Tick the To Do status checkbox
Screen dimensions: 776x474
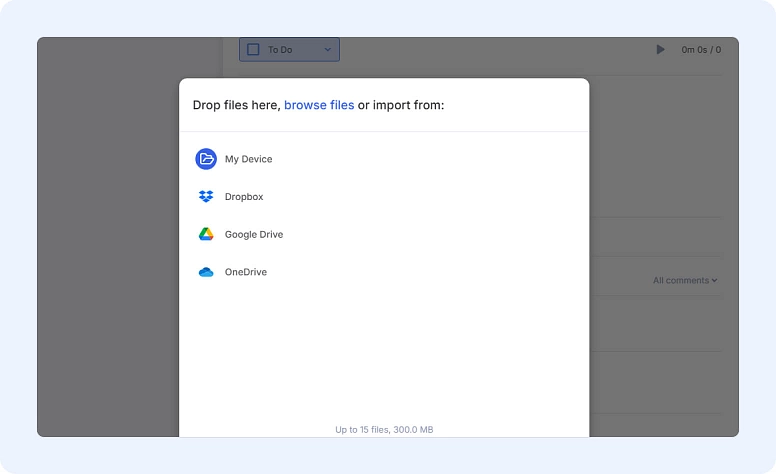point(253,49)
